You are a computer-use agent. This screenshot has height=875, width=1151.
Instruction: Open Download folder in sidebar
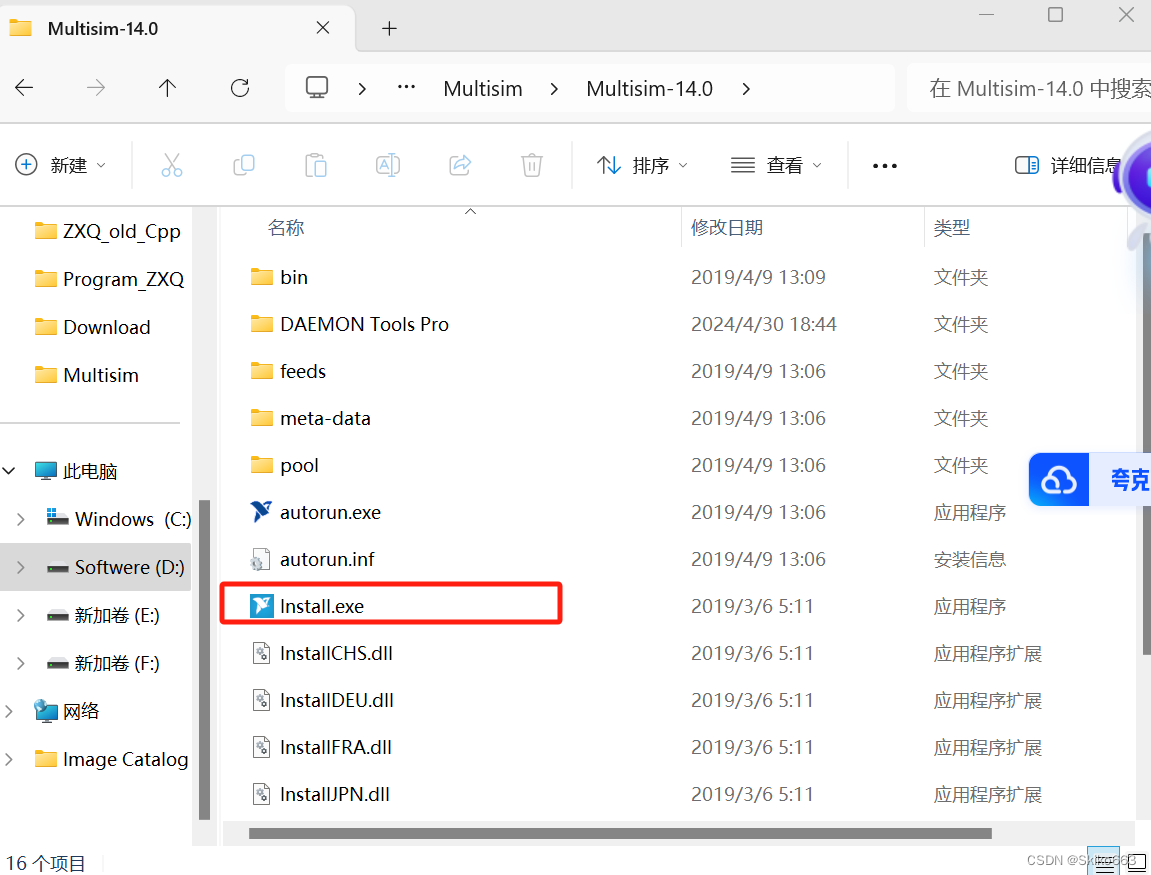tap(92, 327)
